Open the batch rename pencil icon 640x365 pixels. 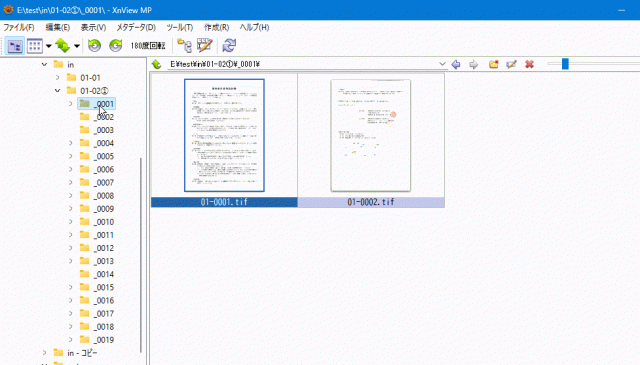(204, 46)
